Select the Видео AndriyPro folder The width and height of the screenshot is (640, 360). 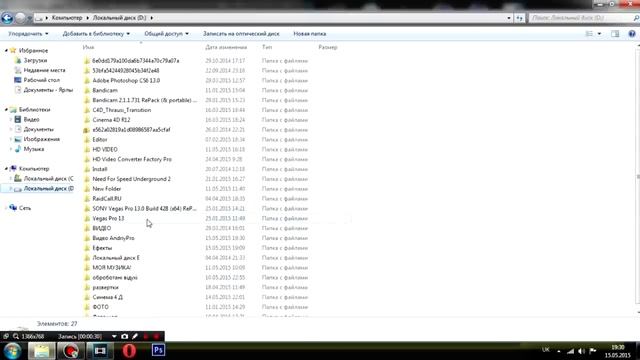tap(113, 238)
